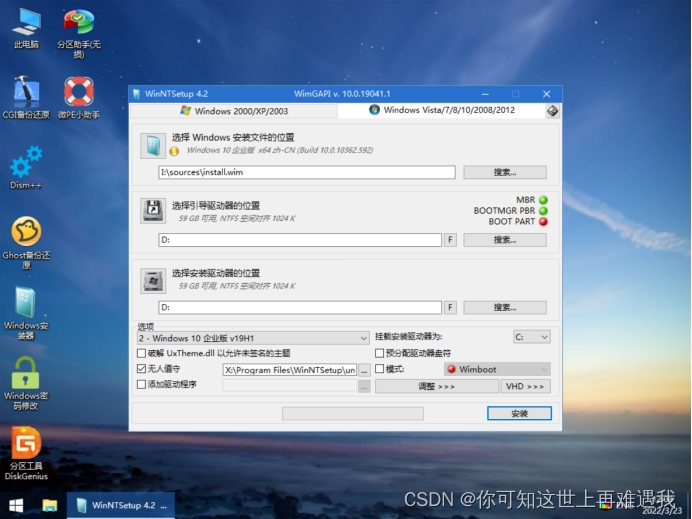Click the installation drive icon

pos(153,281)
